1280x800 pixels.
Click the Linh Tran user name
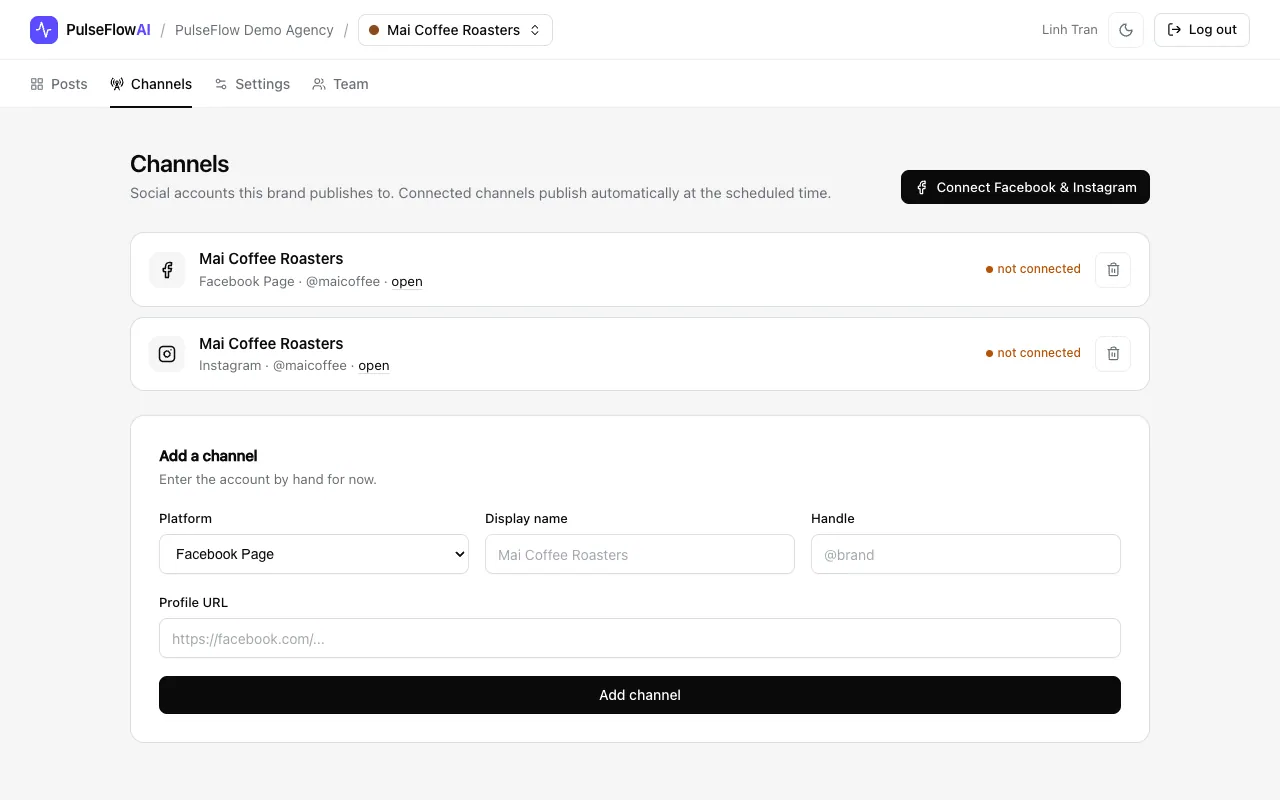coord(1070,30)
